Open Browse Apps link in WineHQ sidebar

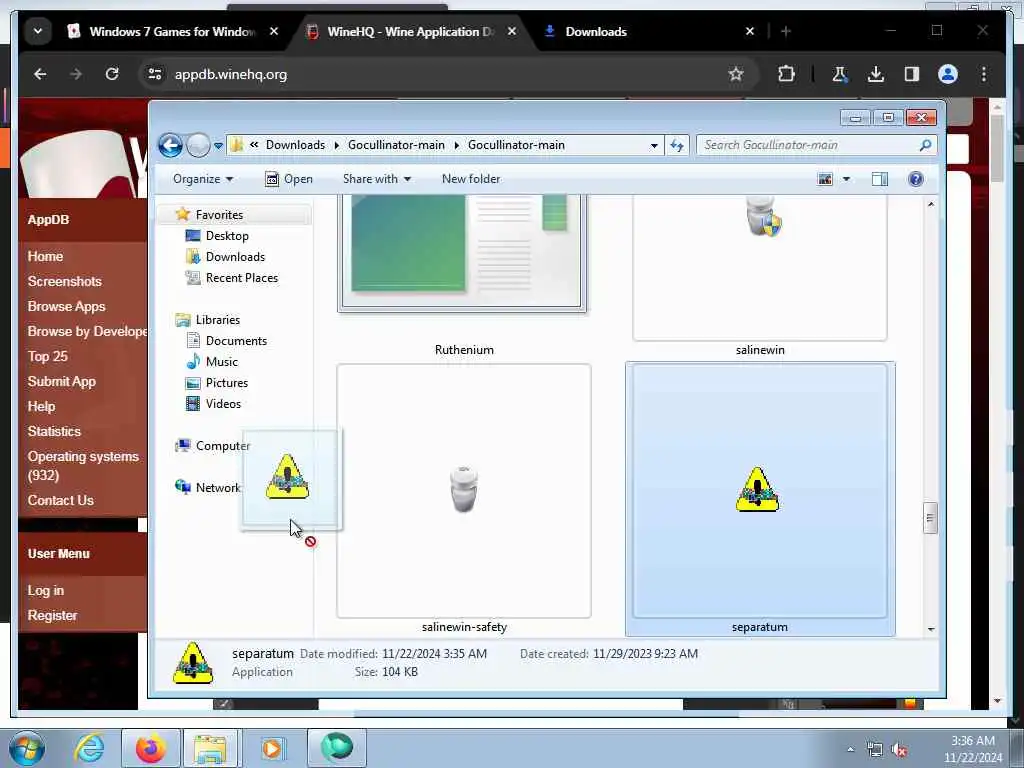(x=66, y=306)
